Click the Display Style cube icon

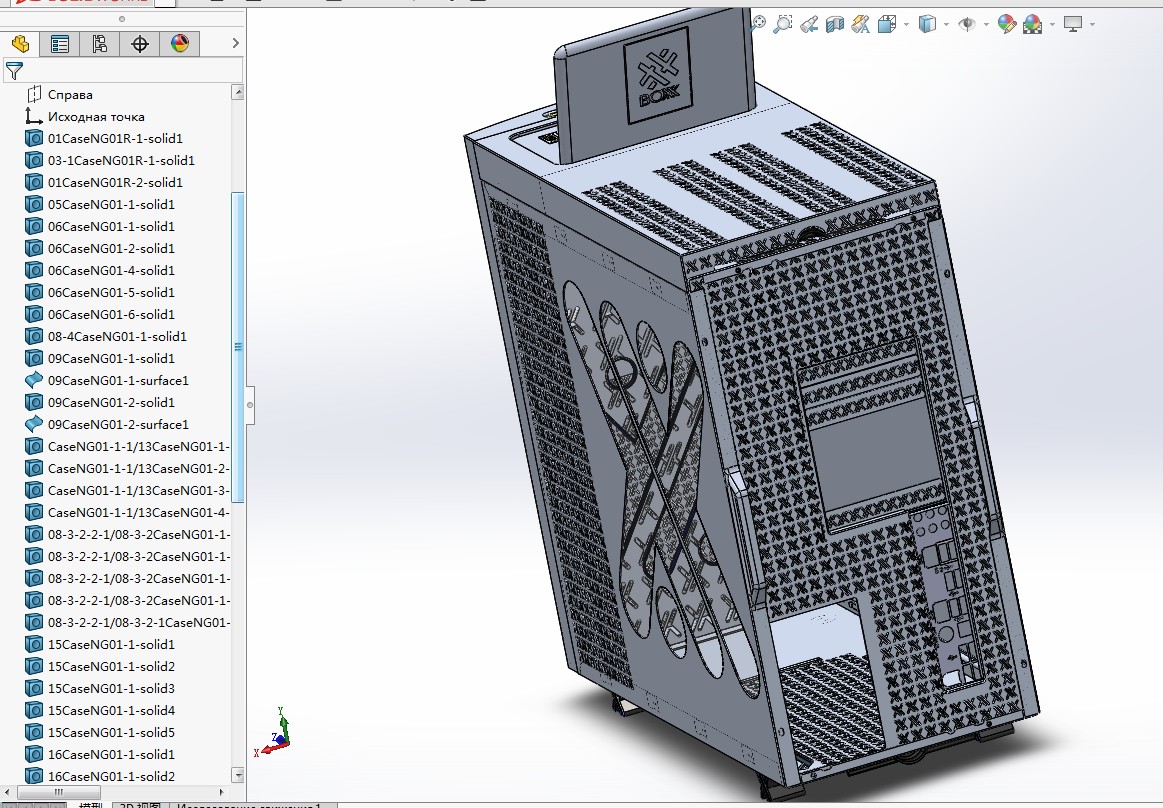[x=927, y=24]
